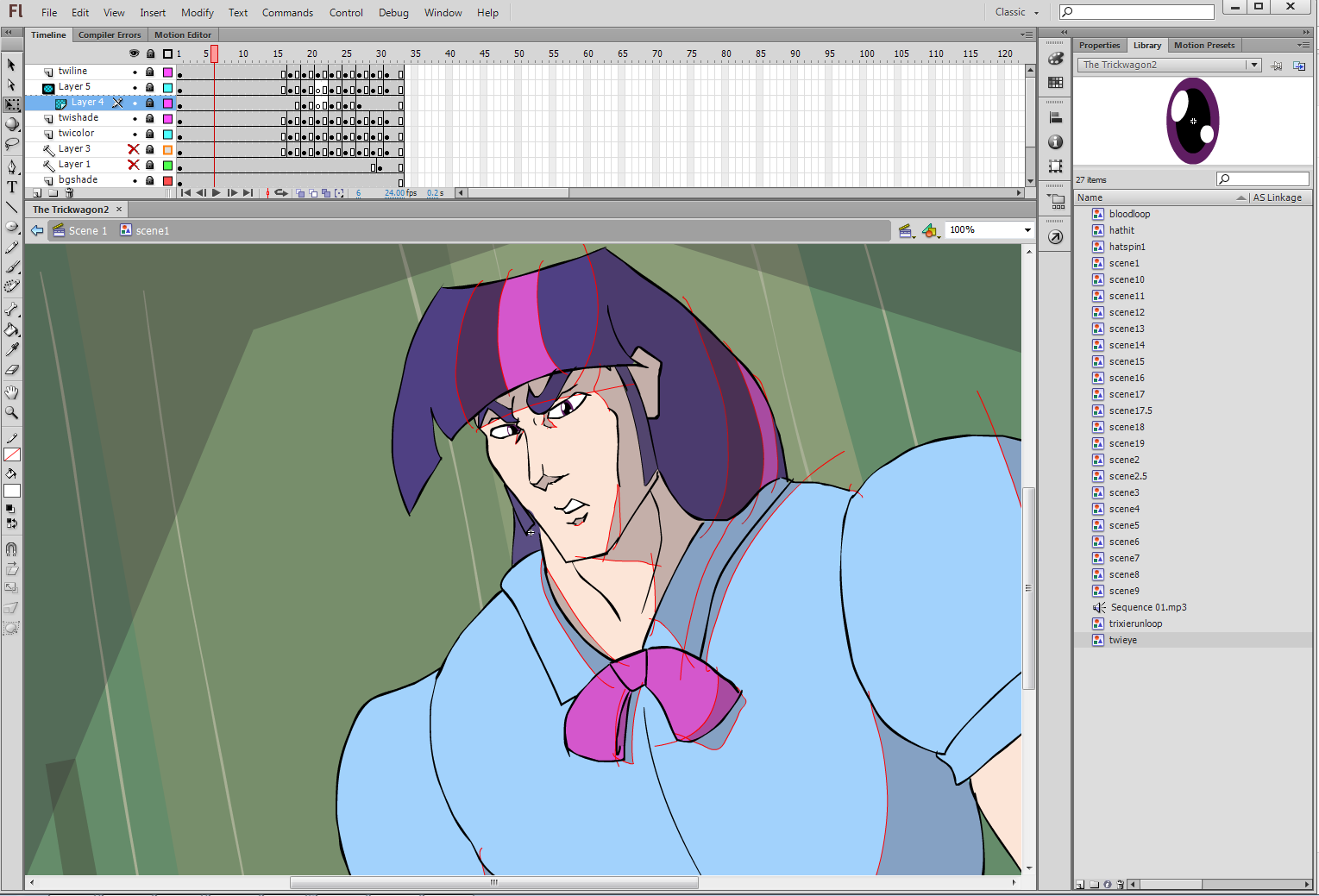Collapse the Library panel group

coord(1306,32)
